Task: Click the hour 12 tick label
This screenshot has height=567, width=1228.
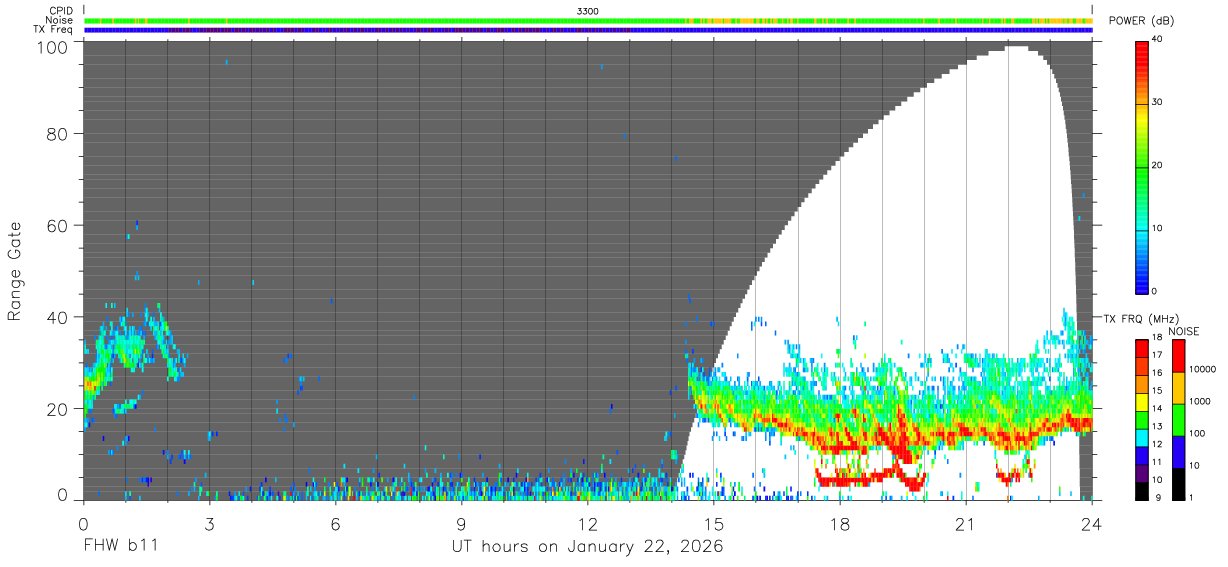Action: [588, 522]
